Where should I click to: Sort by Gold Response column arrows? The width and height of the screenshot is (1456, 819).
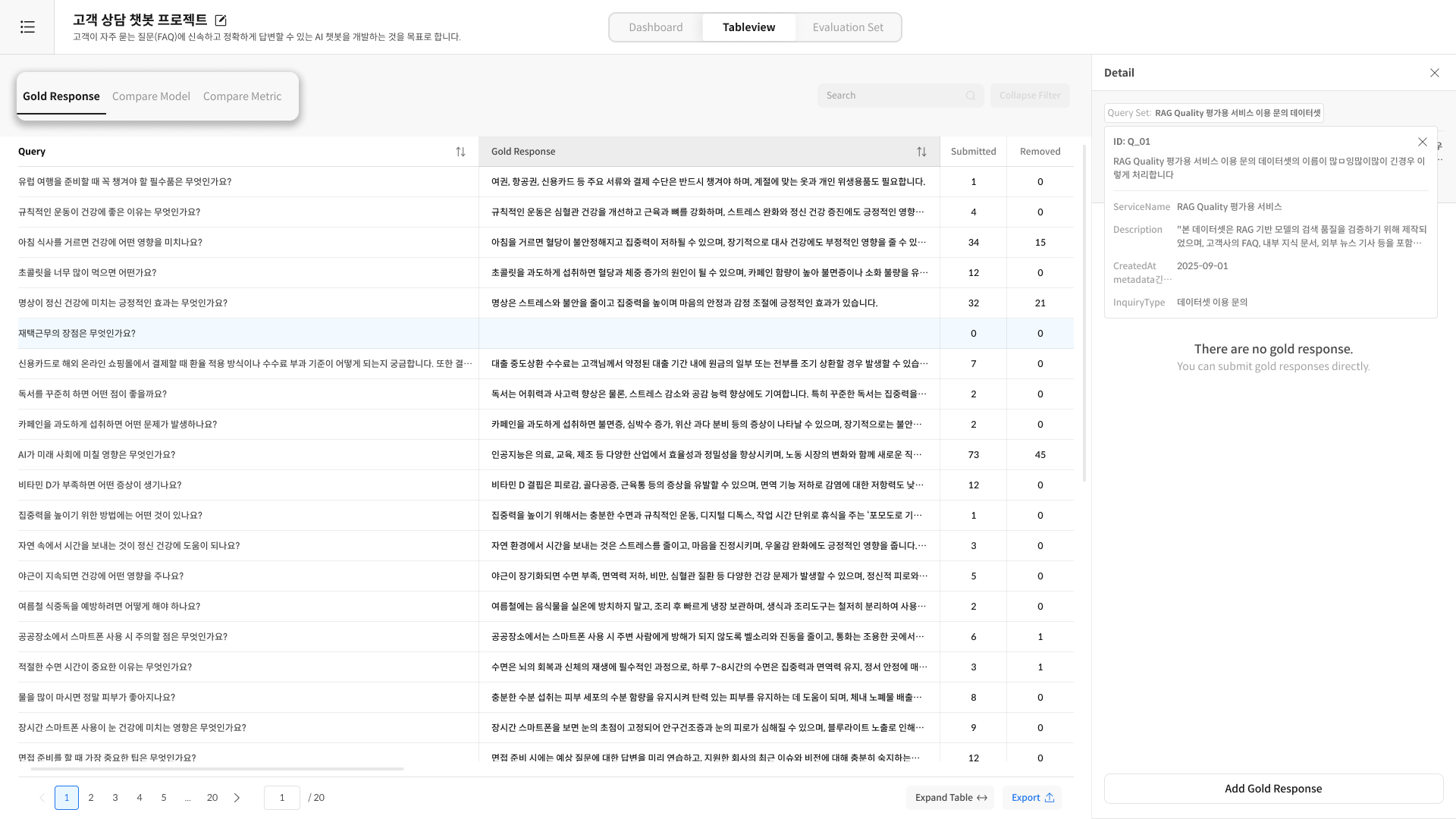pyautogui.click(x=921, y=152)
